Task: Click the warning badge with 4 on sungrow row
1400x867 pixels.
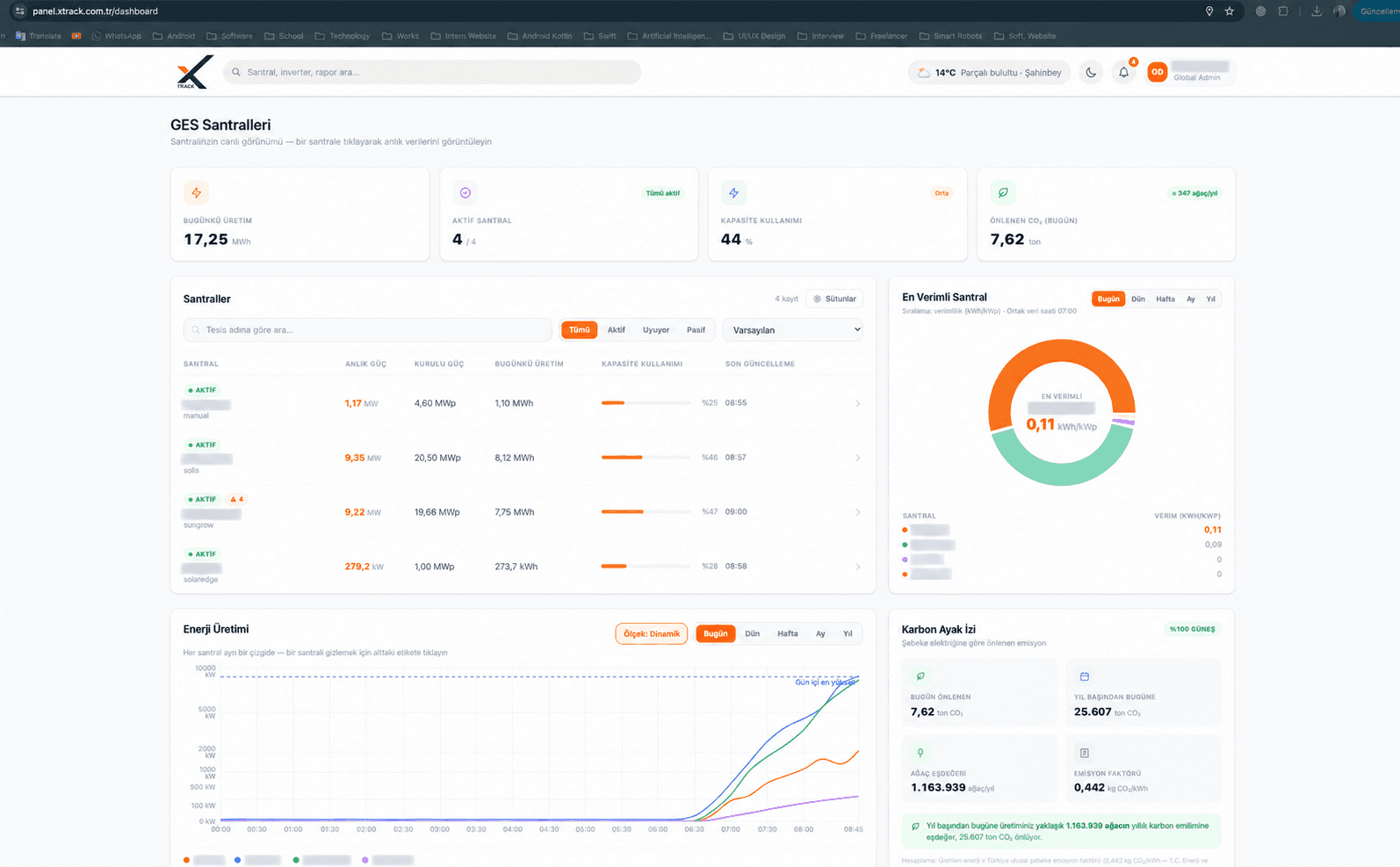Action: pos(236,499)
